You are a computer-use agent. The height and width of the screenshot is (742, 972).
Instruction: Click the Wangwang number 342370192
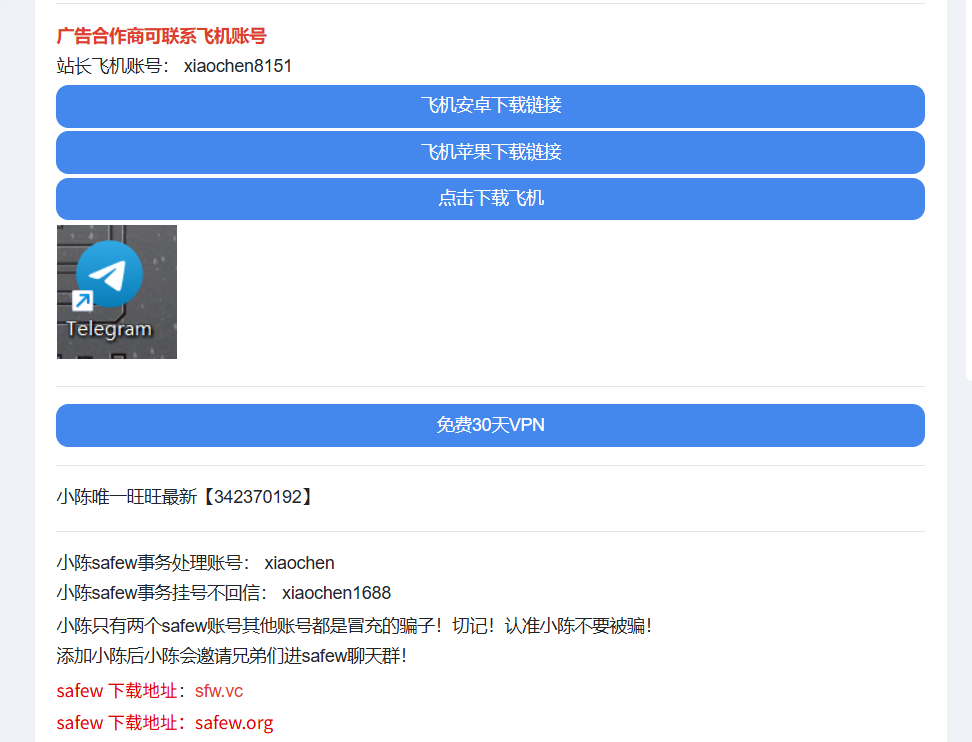coord(258,497)
